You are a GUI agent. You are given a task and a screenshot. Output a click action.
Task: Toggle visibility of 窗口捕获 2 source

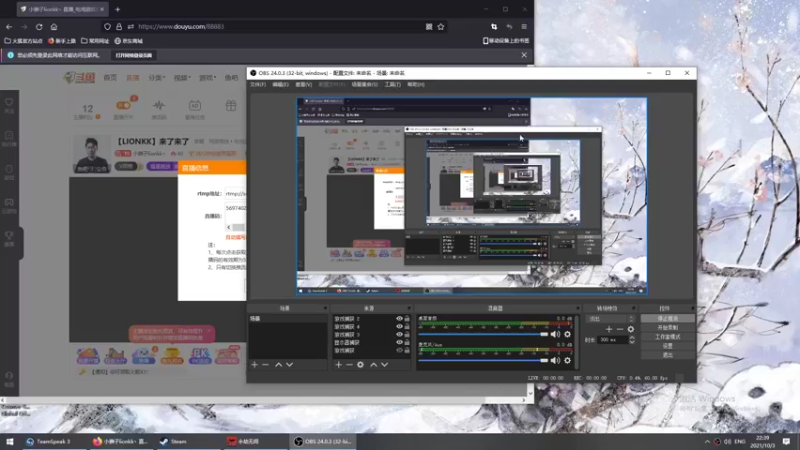click(x=399, y=318)
